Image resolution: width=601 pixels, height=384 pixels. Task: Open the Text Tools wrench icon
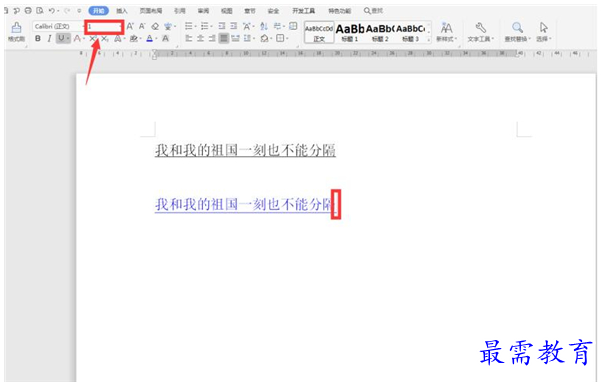click(x=481, y=28)
